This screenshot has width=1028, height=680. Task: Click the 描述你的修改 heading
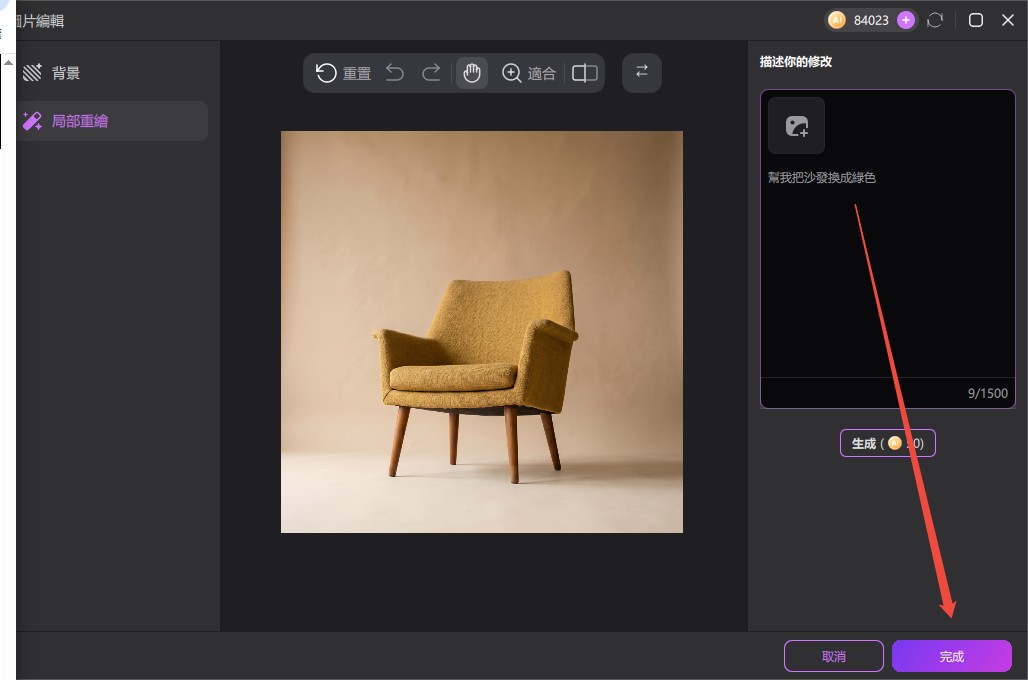click(795, 62)
